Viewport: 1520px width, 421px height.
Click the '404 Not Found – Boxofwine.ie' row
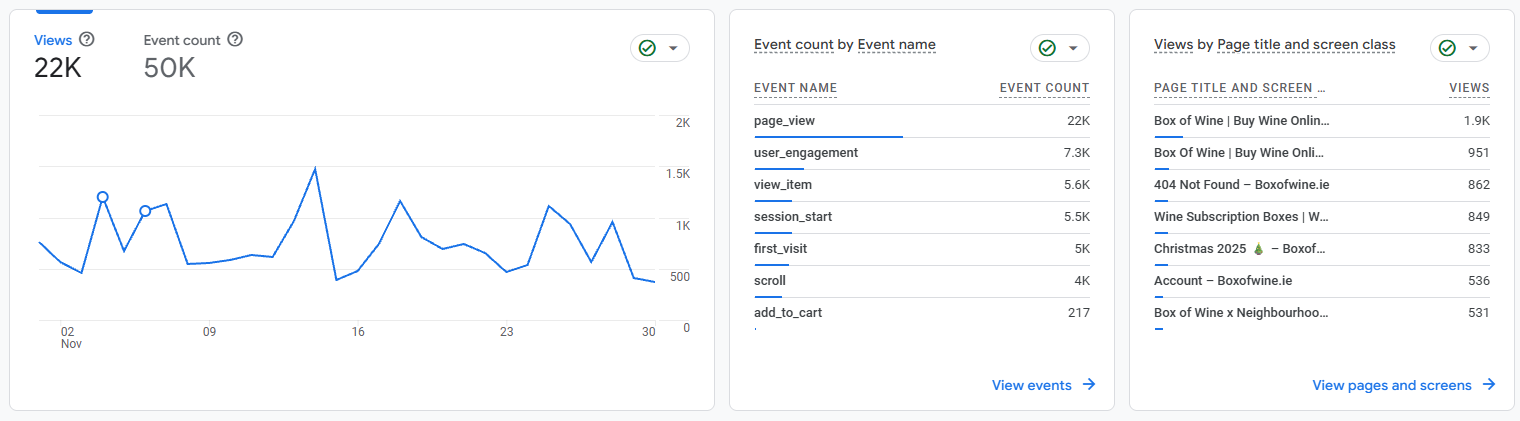click(1322, 185)
